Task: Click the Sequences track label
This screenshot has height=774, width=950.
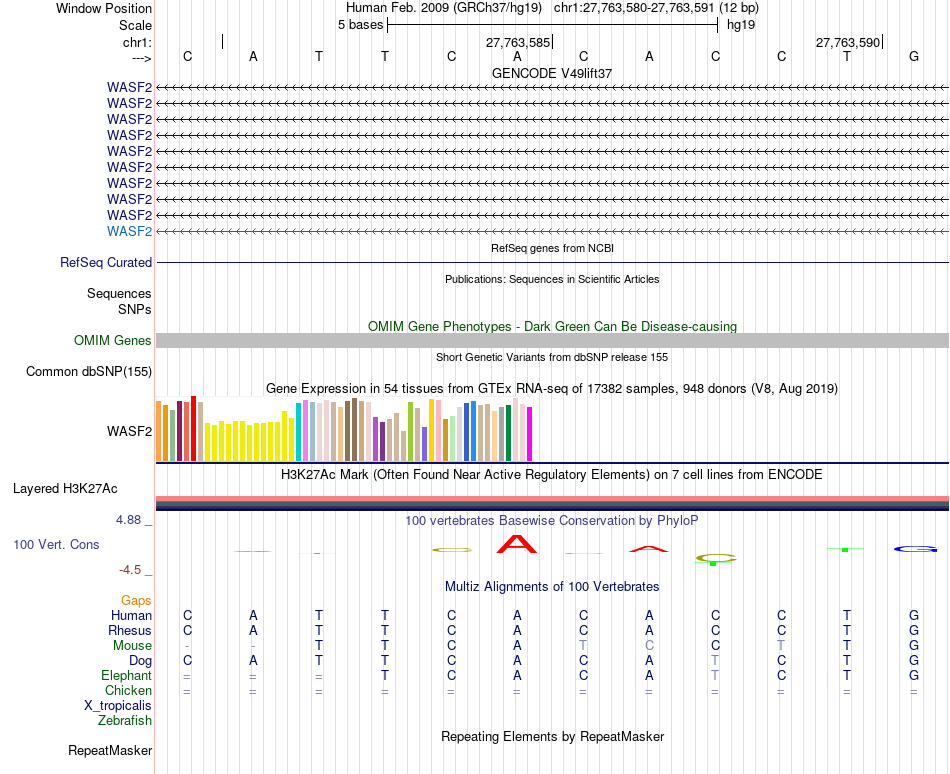Action: pos(119,294)
